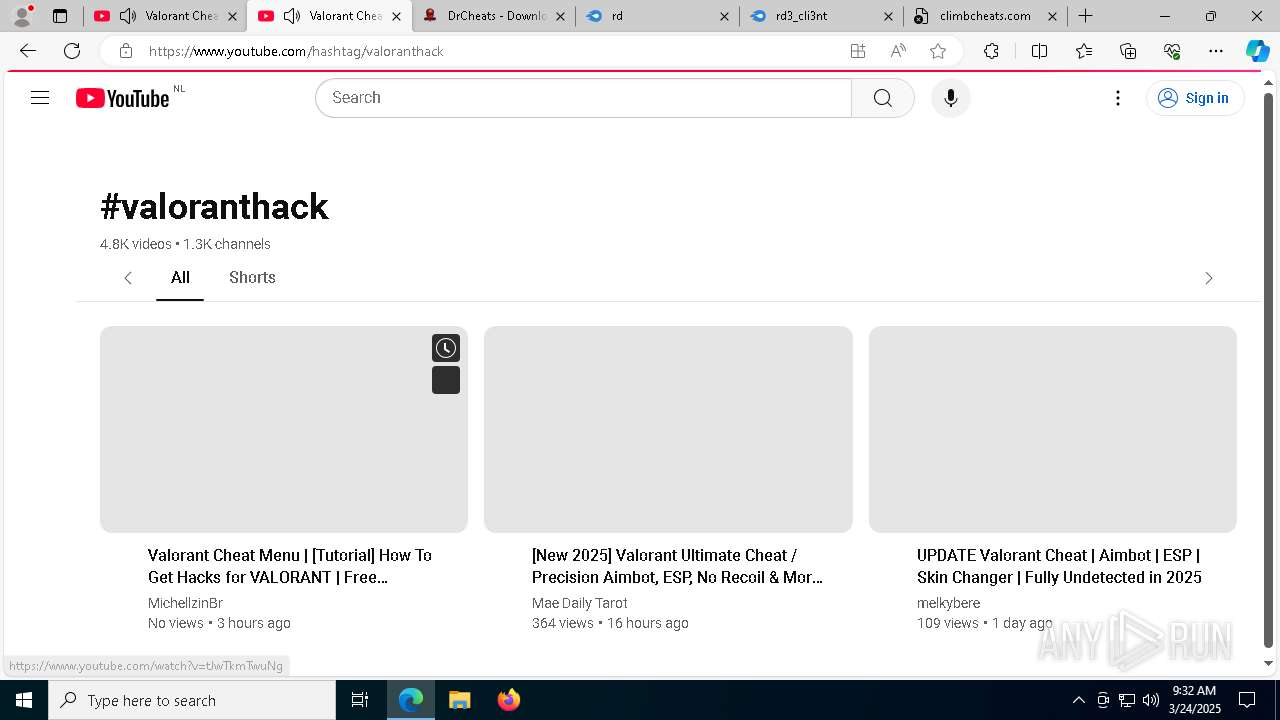Open YouTube settings three-dot menu

(1118, 98)
